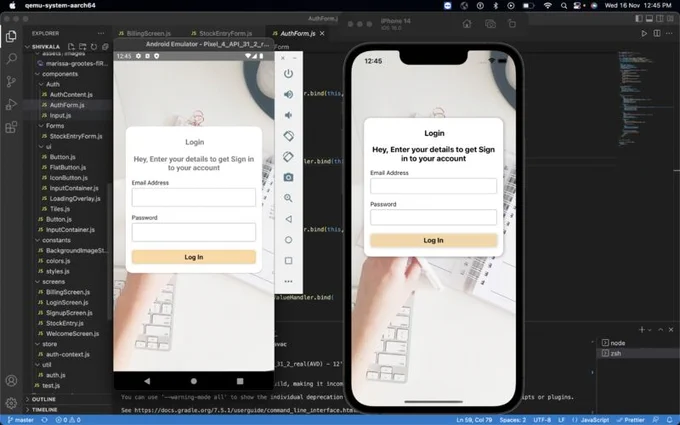Click the emulator toolbar overview square
This screenshot has height=425, width=680.
[x=288, y=261]
